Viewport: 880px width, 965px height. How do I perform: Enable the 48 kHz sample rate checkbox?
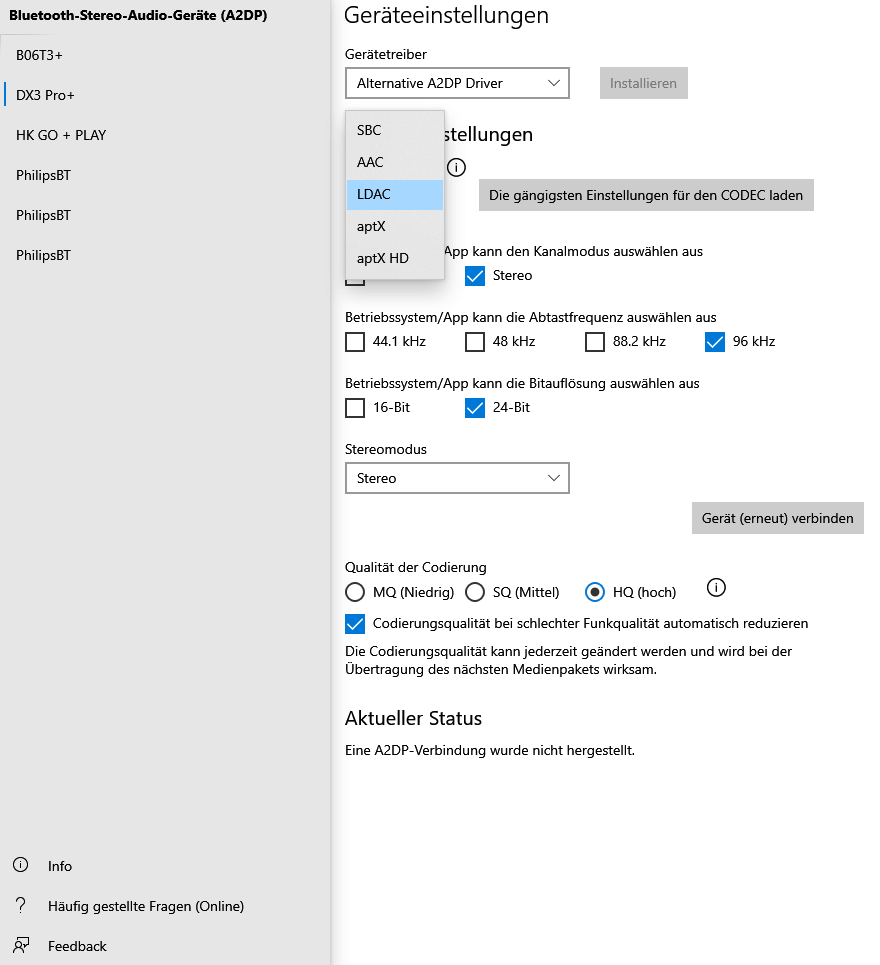click(x=475, y=342)
